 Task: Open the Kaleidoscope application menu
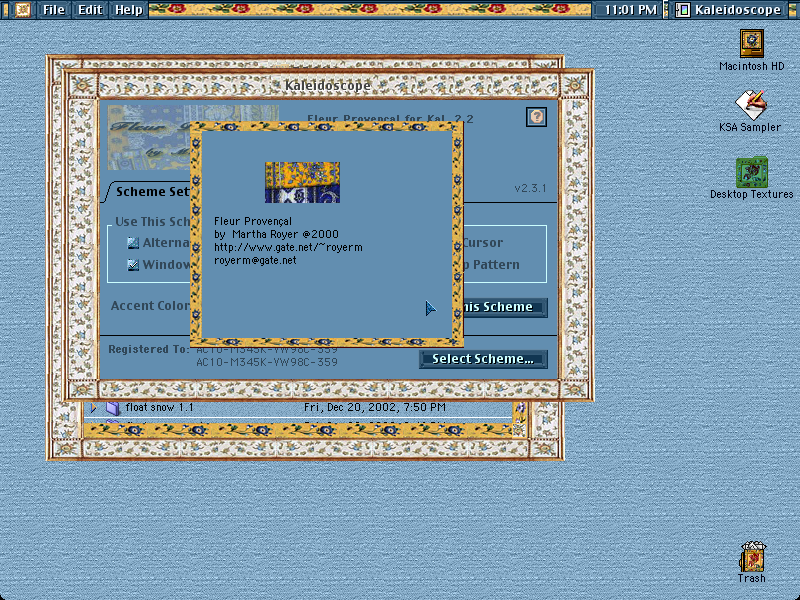point(731,10)
